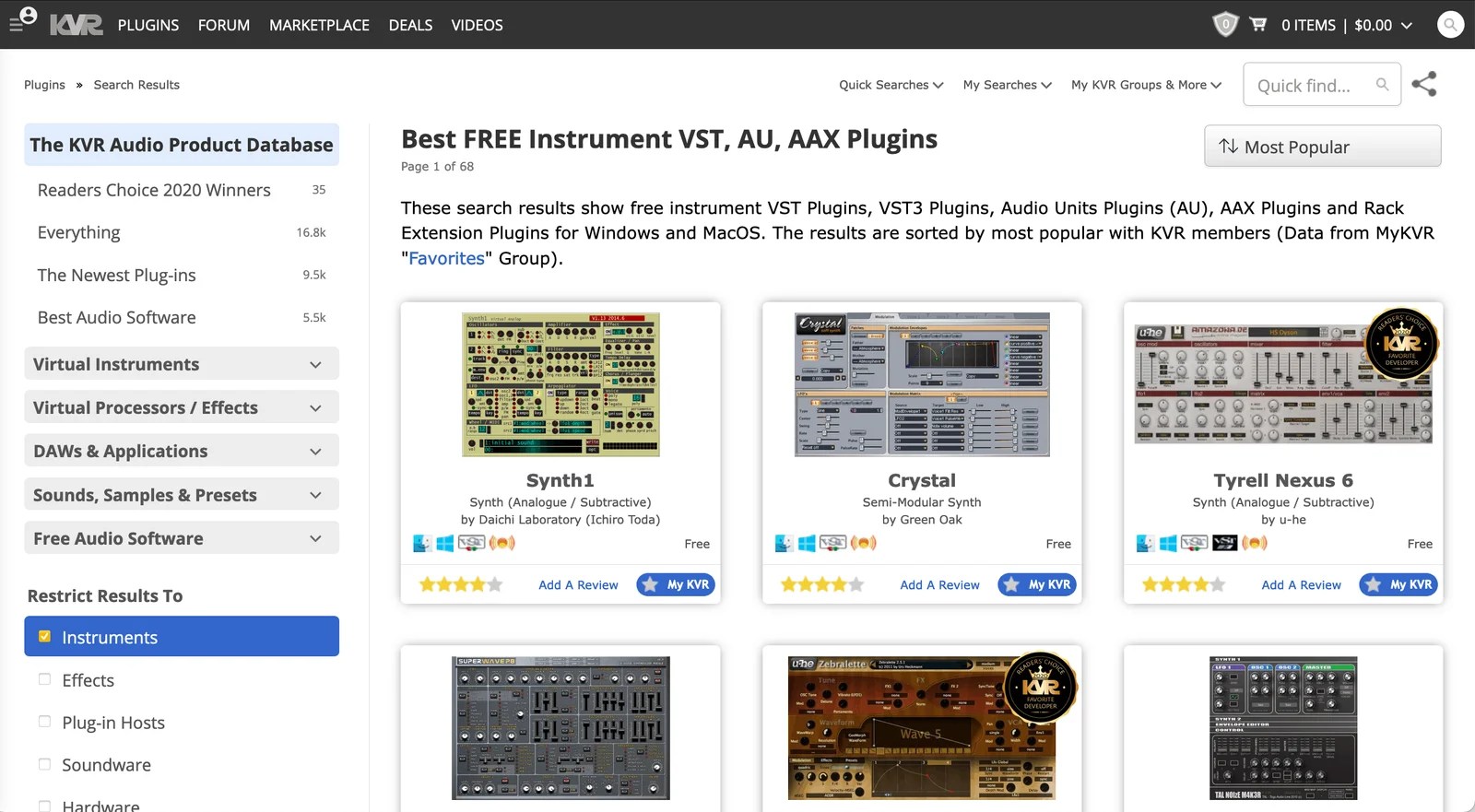Click the VST3 icon on Tyrell Nexus 6 card
Screen dimensions: 1475x812
pyautogui.click(x=1224, y=543)
